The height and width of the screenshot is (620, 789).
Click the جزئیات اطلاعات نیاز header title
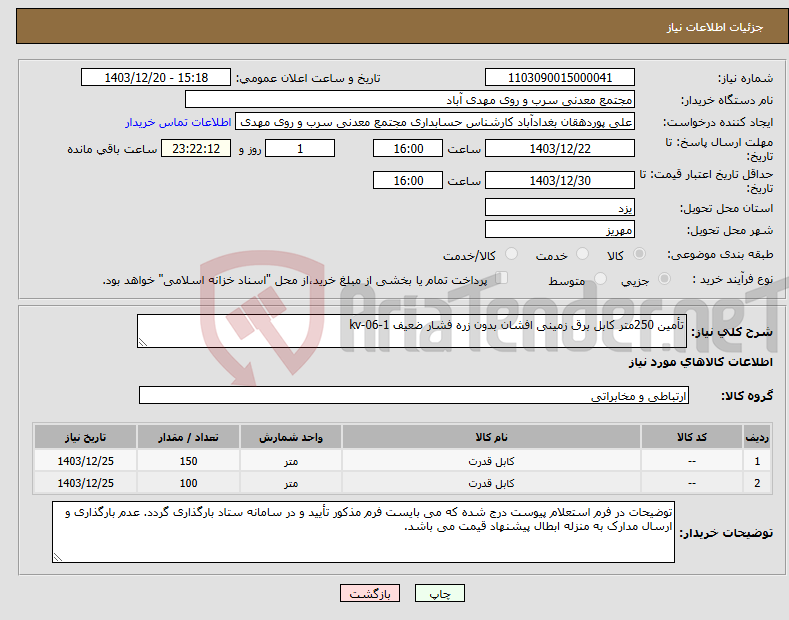tap(715, 27)
